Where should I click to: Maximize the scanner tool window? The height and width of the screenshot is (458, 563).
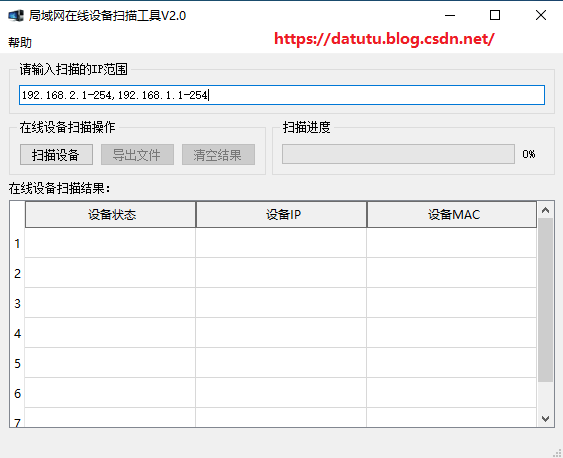tap(495, 15)
